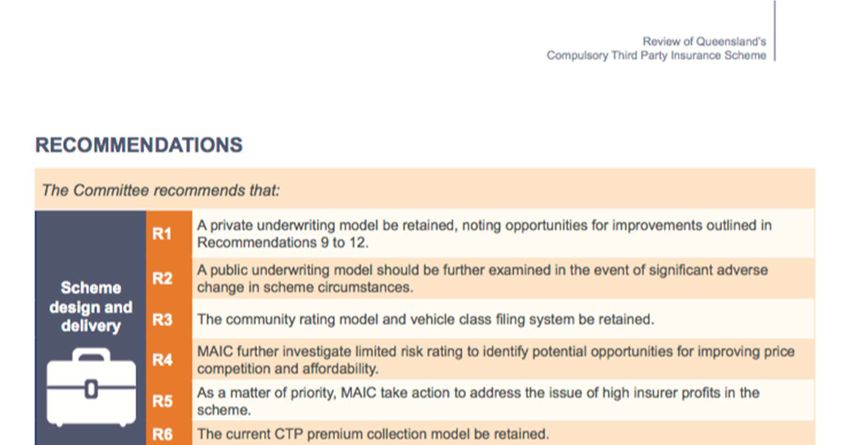This screenshot has width=850, height=445.
Task: Select the R3 orange label
Action: click(x=162, y=319)
